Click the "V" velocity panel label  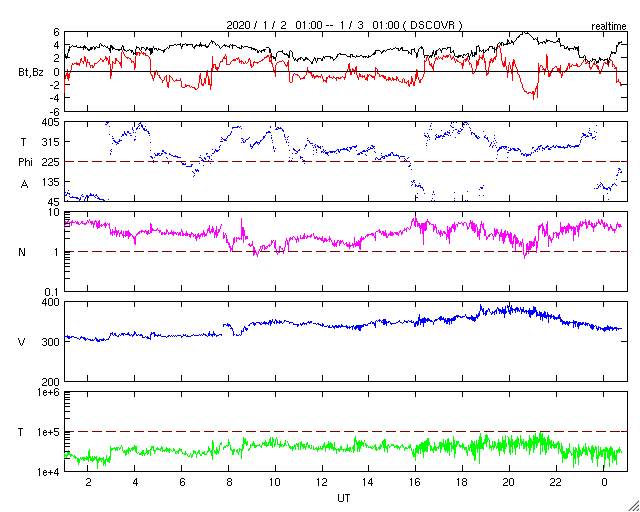22,342
